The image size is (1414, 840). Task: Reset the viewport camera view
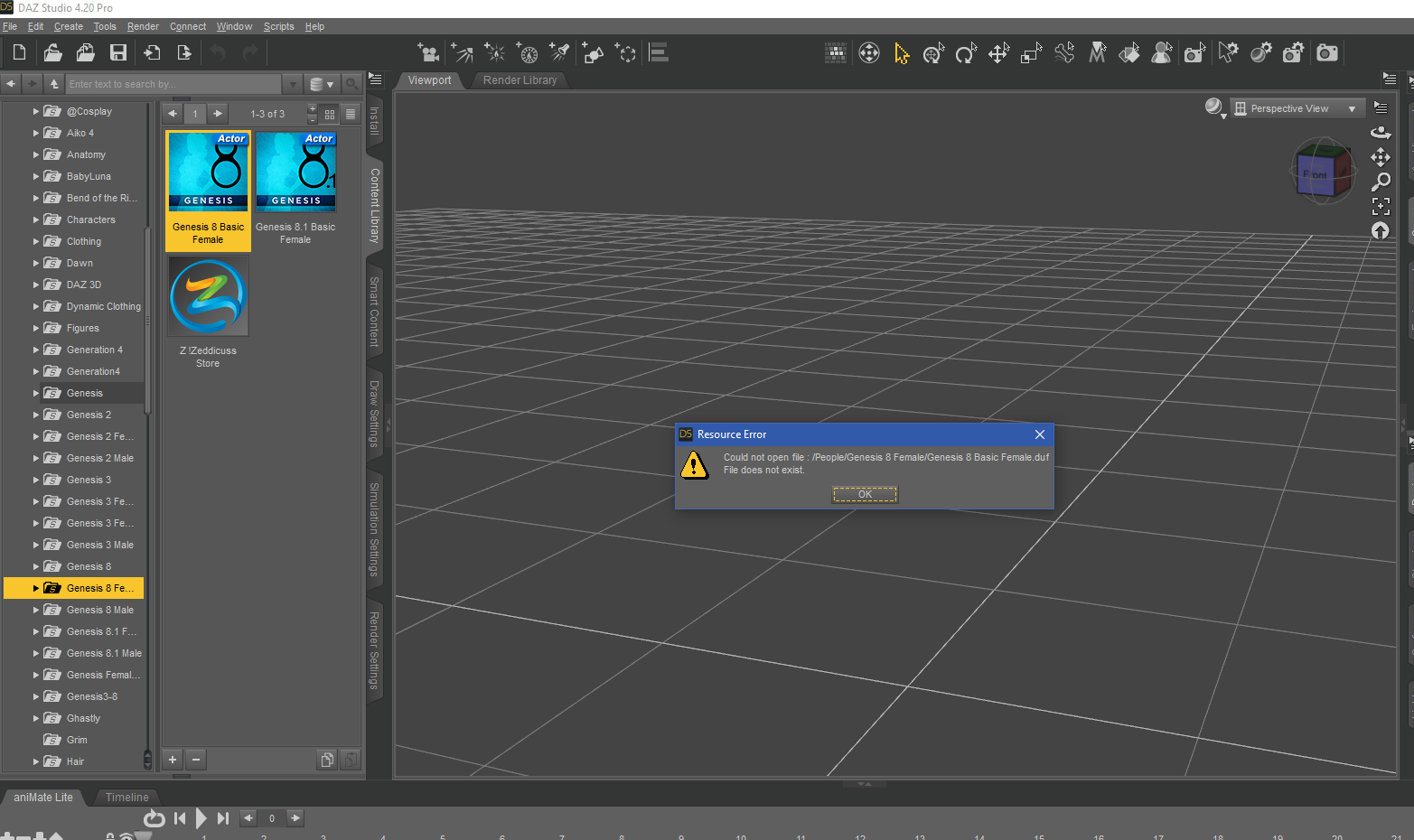tap(1381, 230)
